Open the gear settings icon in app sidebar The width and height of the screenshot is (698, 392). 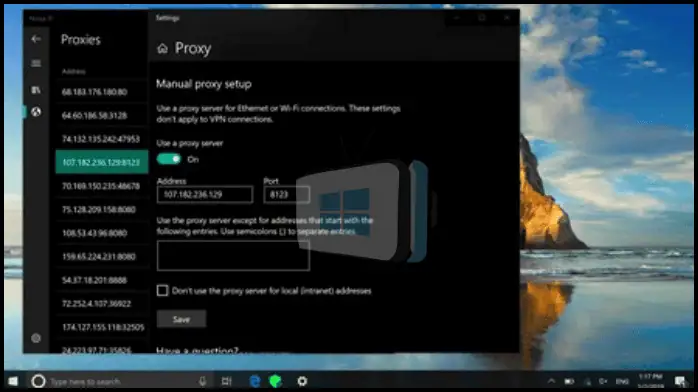pos(36,338)
